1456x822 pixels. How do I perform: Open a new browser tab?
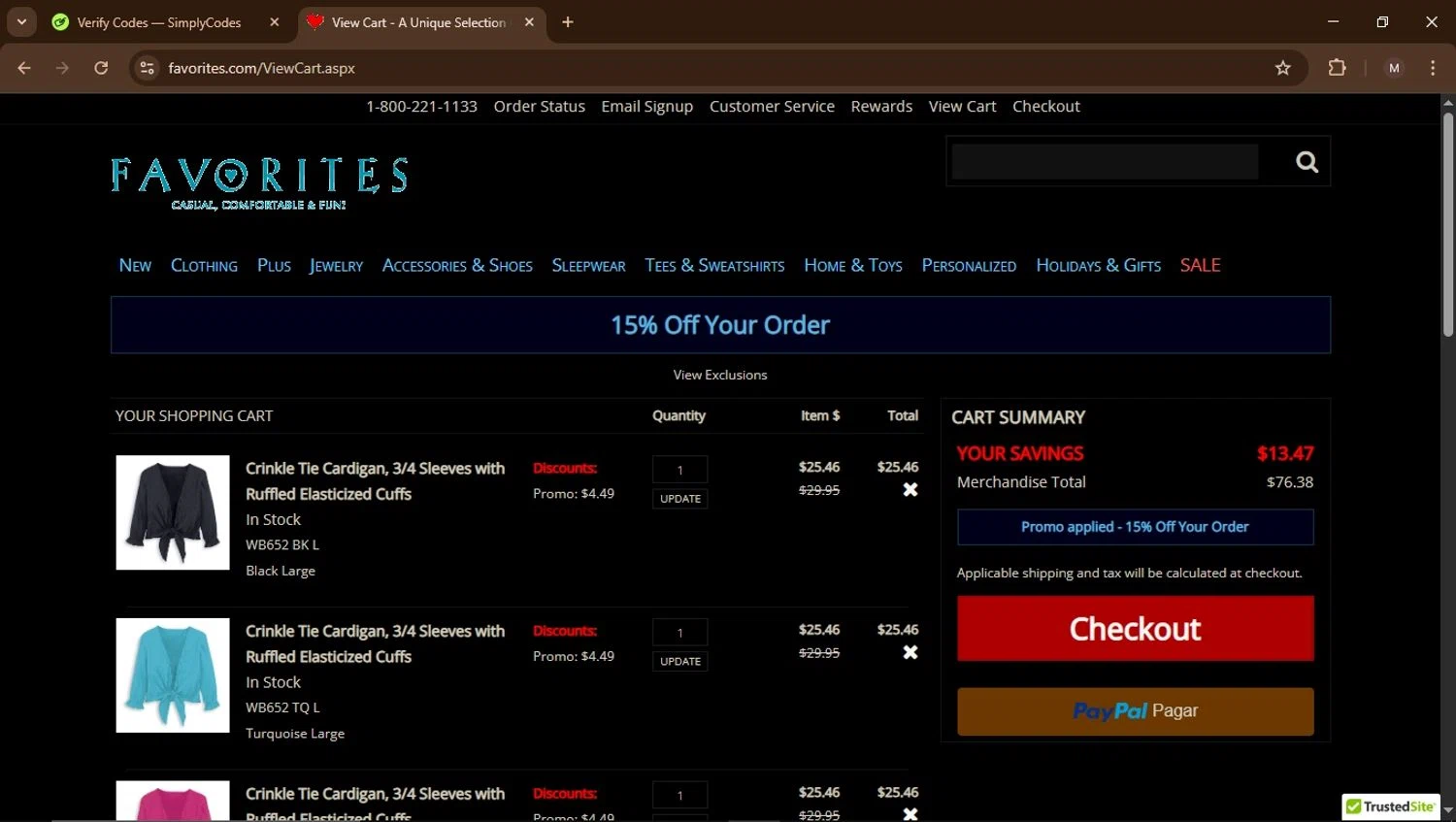click(x=568, y=22)
